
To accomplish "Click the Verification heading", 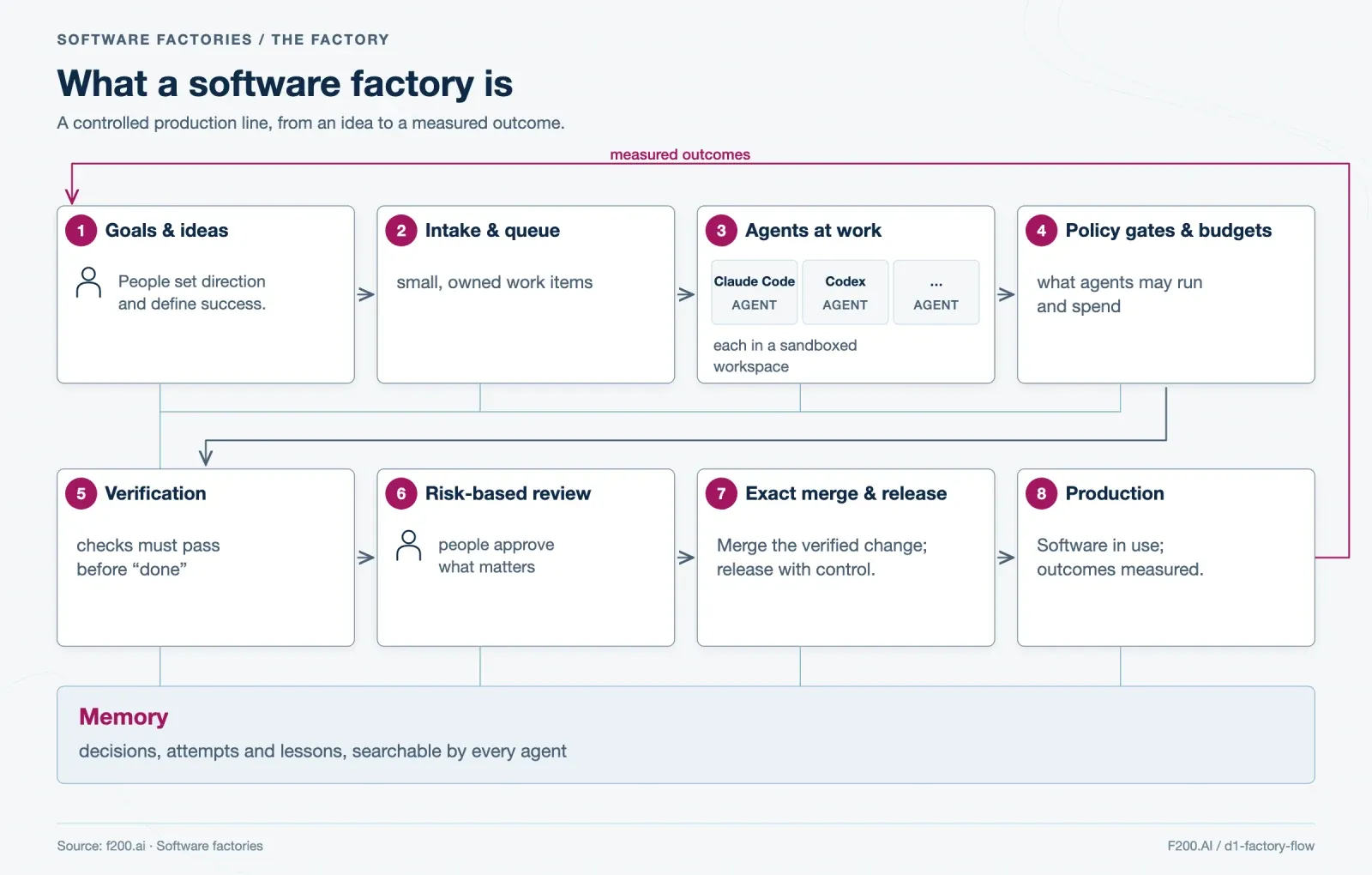I will 155,493.
